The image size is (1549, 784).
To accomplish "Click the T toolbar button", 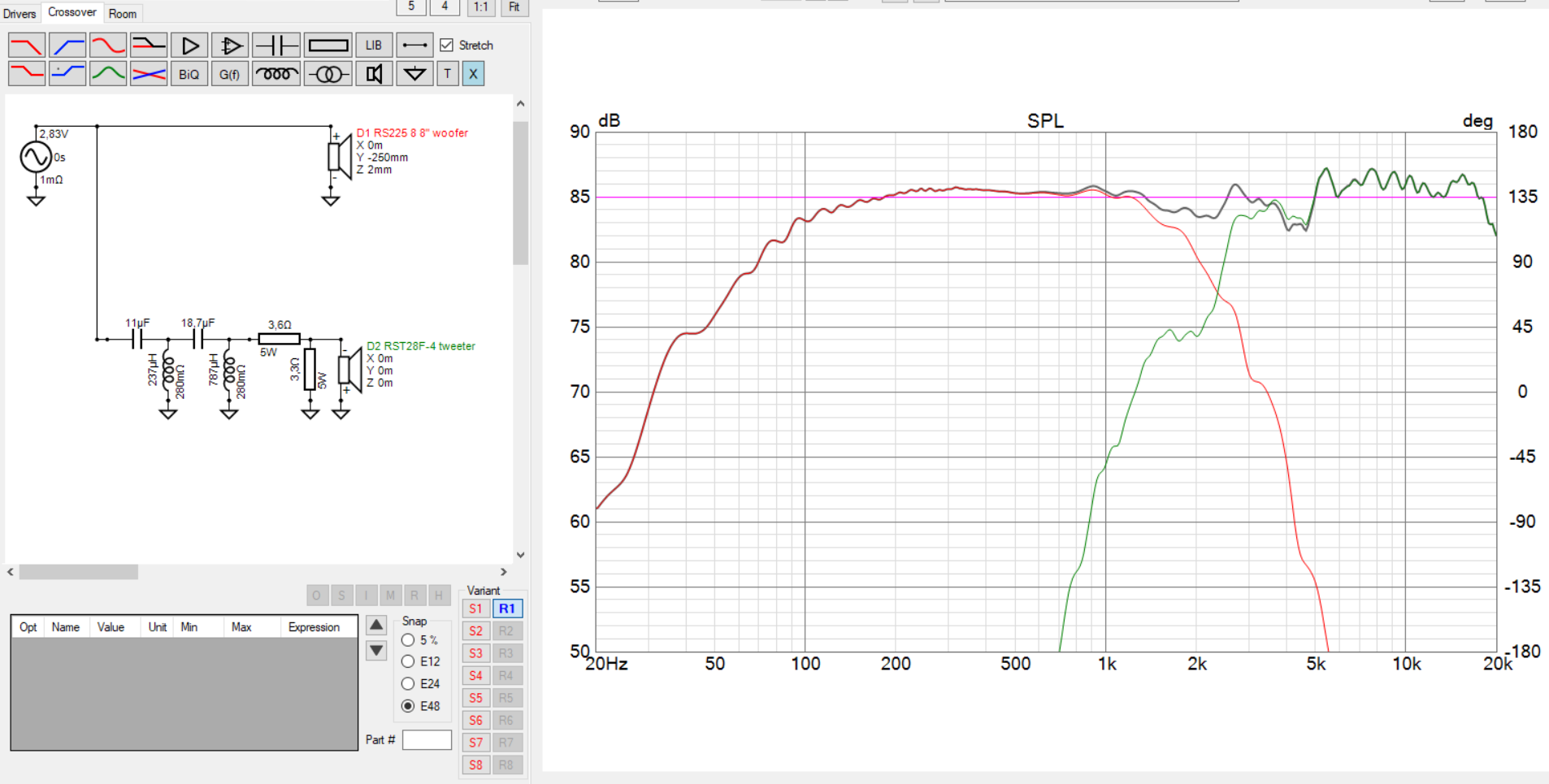I will [x=447, y=74].
